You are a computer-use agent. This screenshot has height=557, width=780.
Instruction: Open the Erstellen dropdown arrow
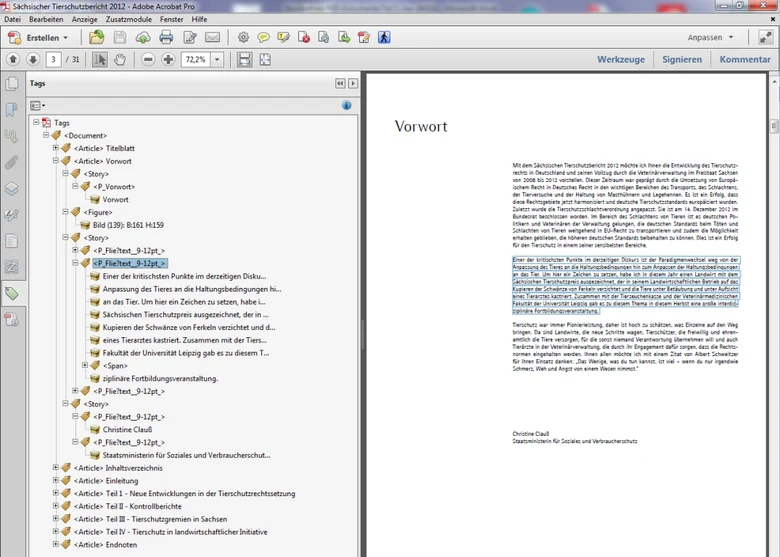tap(65, 38)
